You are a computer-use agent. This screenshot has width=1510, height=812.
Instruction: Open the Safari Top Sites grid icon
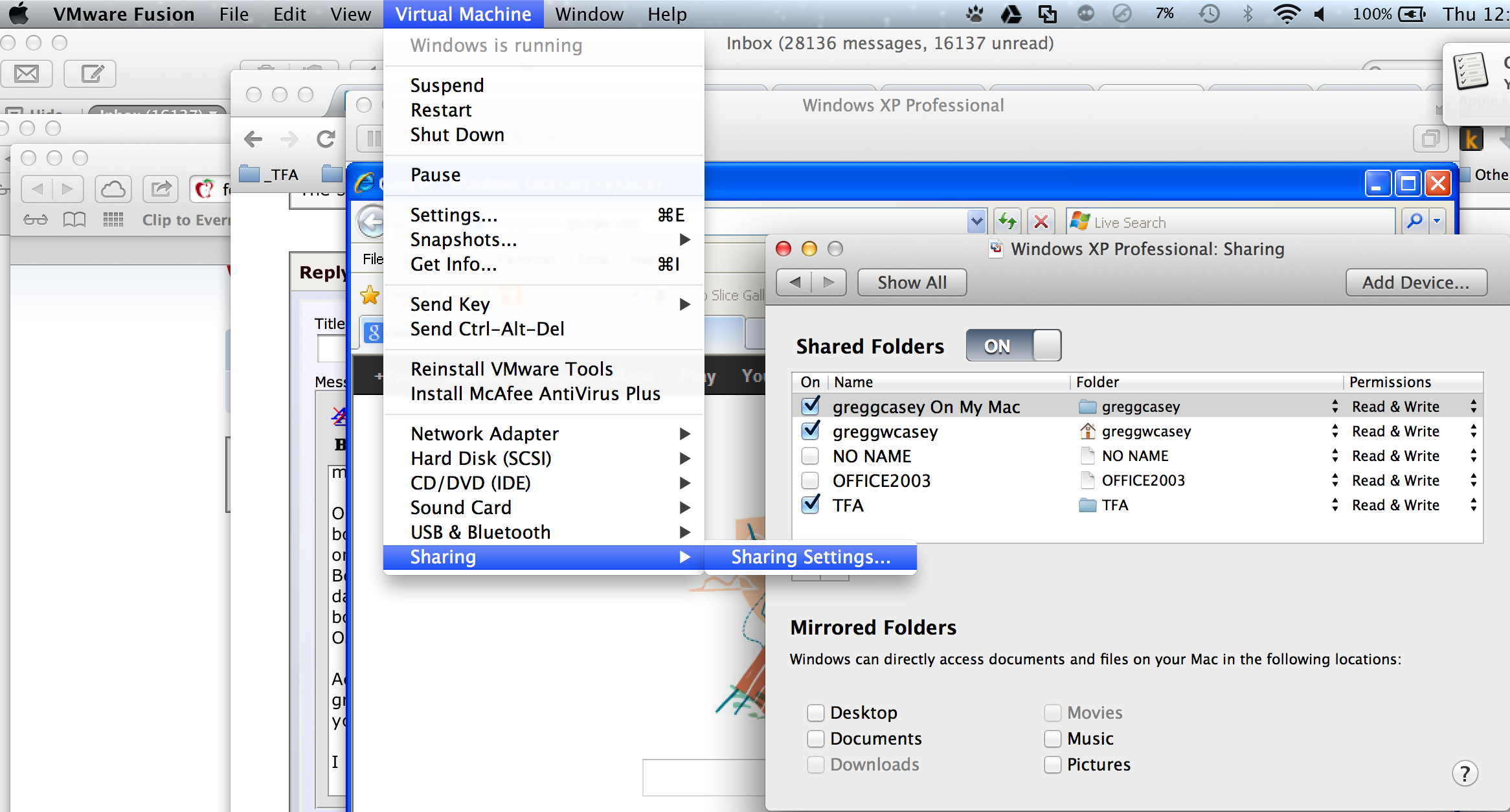[113, 220]
